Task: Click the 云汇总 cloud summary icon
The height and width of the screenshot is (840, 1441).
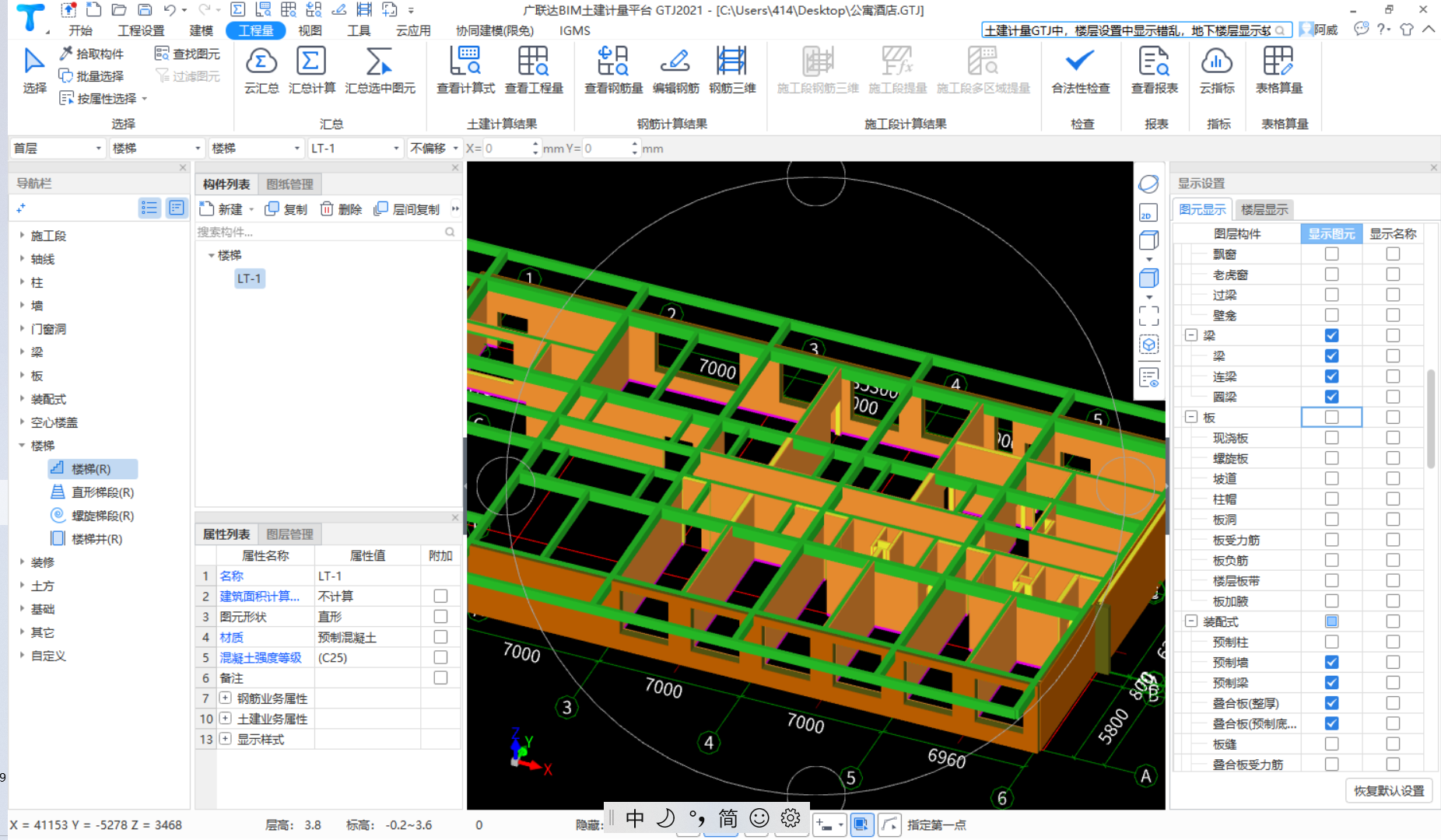Action: pos(261,61)
